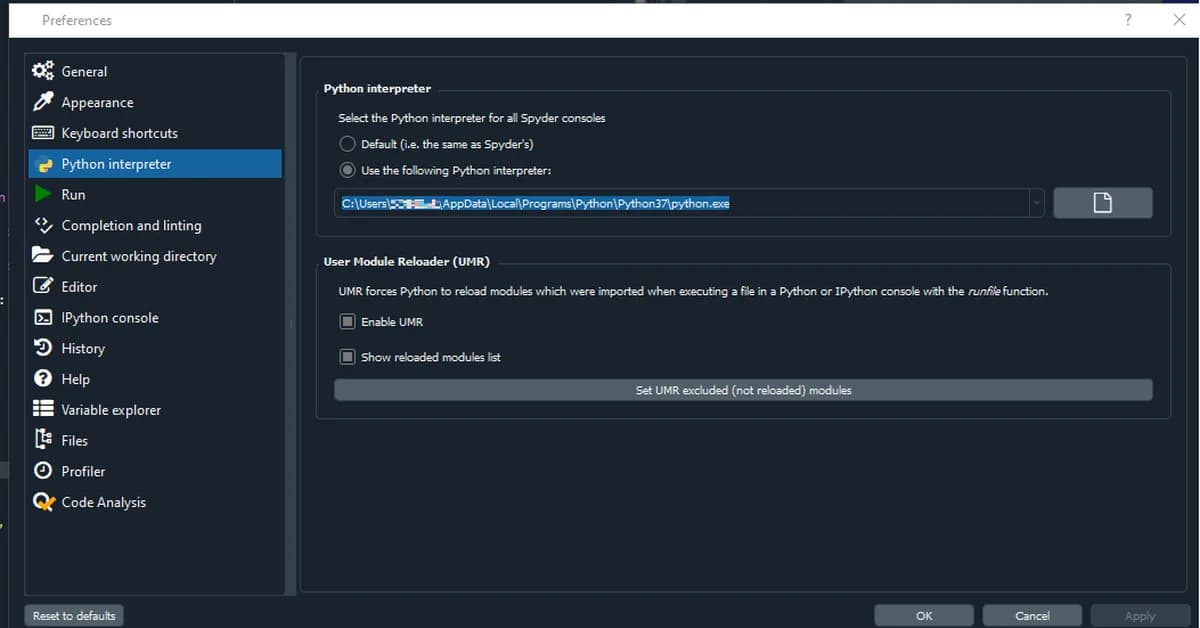Click Set UMR excluded modules button
This screenshot has width=1200, height=628.
pyautogui.click(x=743, y=389)
